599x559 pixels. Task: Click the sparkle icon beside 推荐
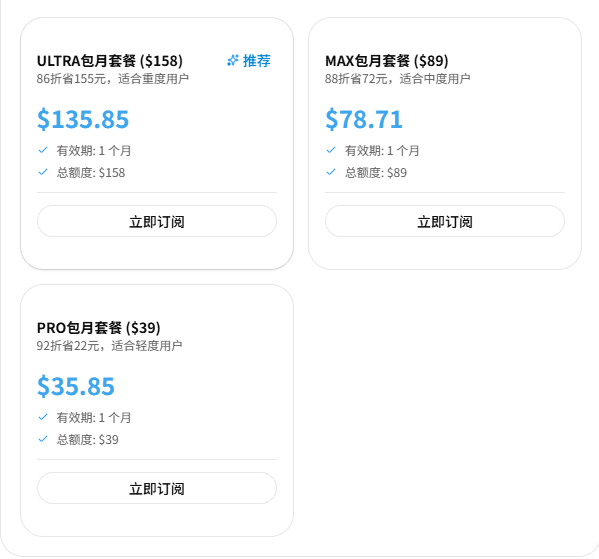(233, 60)
